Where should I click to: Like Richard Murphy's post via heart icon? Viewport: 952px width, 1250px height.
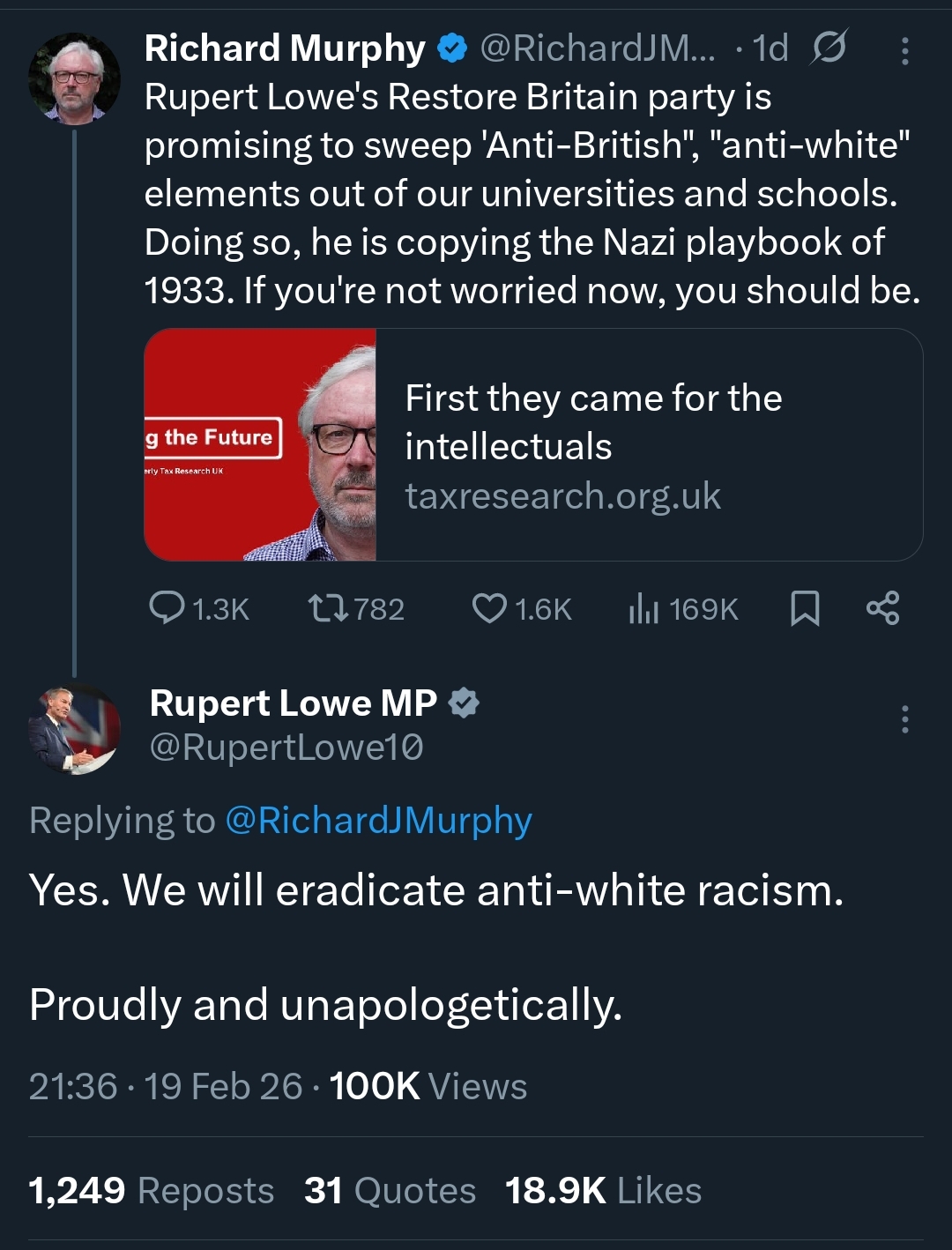point(489,608)
